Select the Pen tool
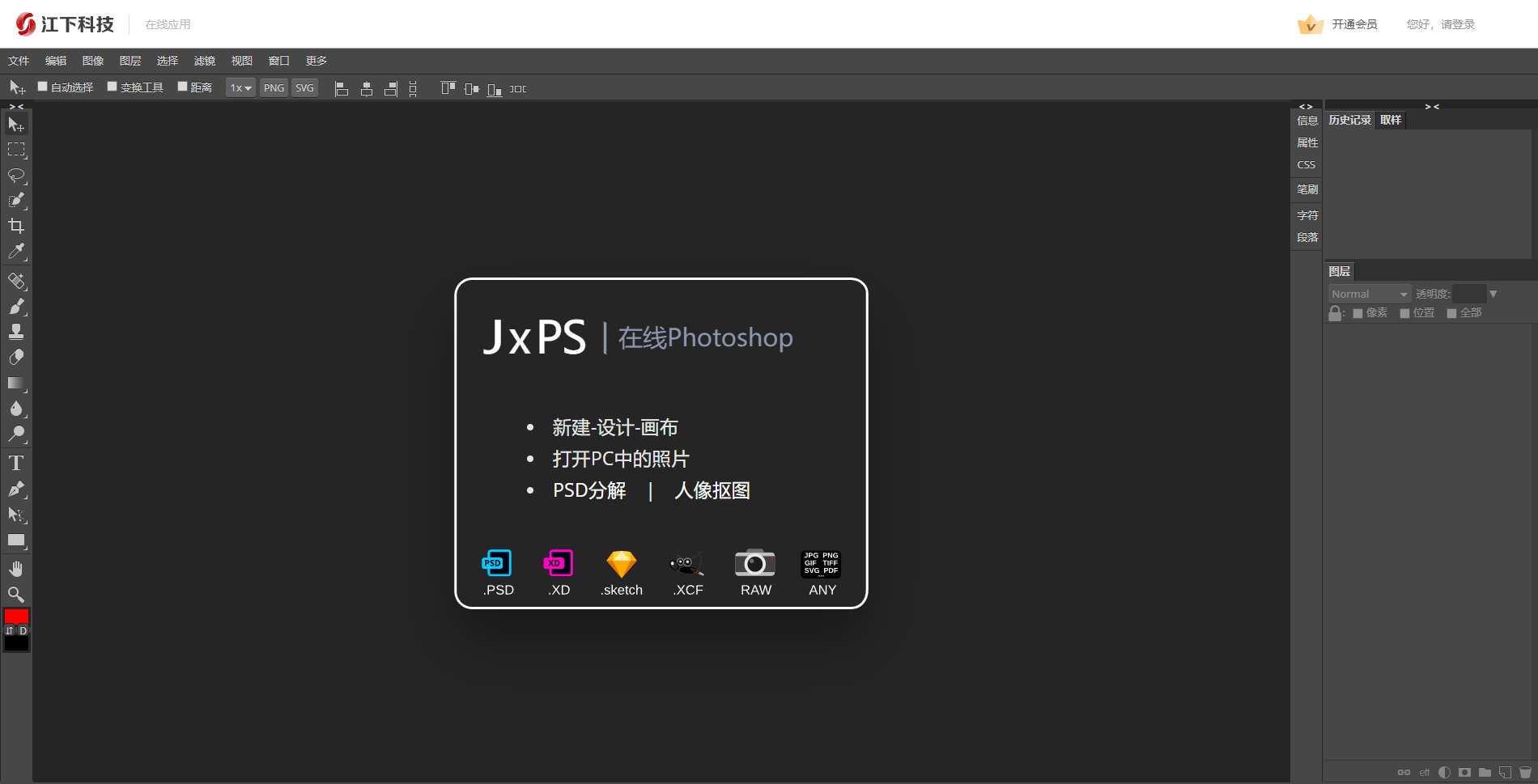Screen dimensions: 1538x784 (16, 489)
